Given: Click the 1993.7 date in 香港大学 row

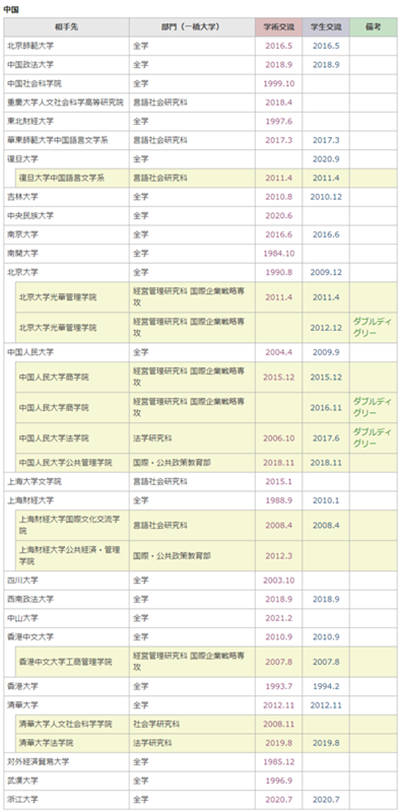Looking at the screenshot, I should tap(278, 686).
